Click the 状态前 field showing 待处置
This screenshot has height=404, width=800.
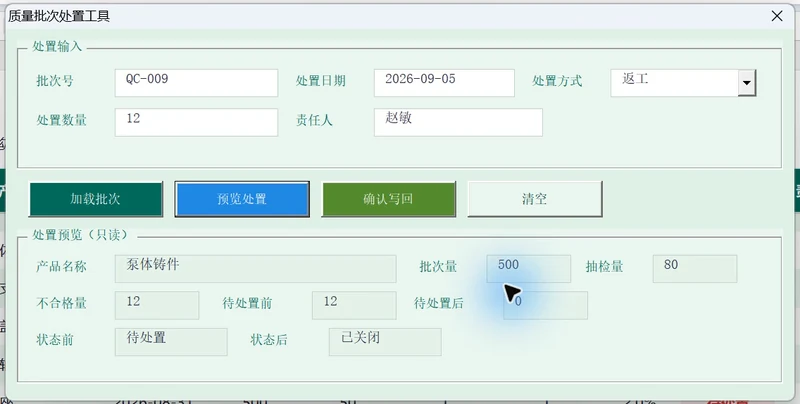coord(171,342)
